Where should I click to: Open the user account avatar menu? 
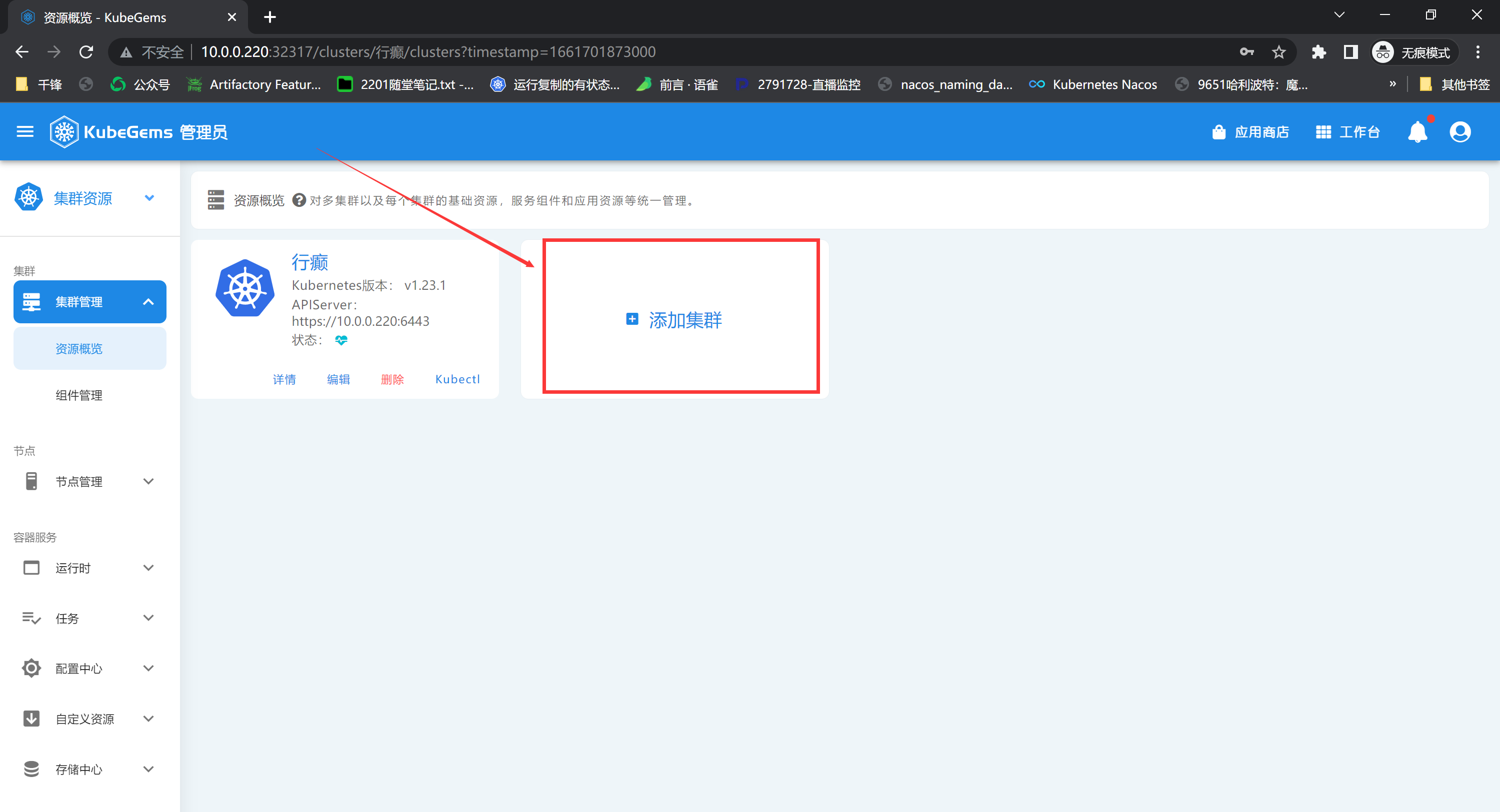[x=1460, y=131]
